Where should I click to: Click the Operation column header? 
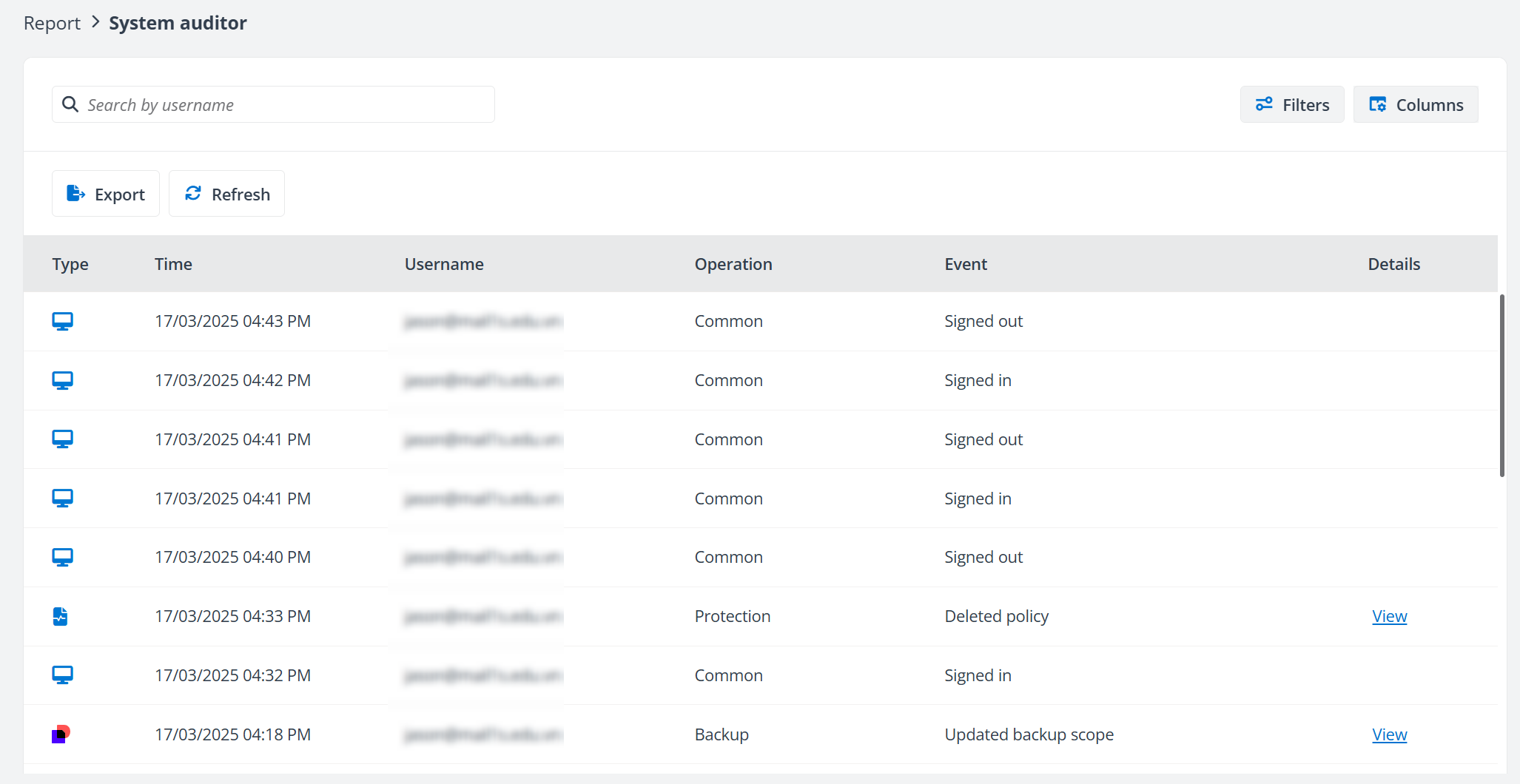[733, 264]
